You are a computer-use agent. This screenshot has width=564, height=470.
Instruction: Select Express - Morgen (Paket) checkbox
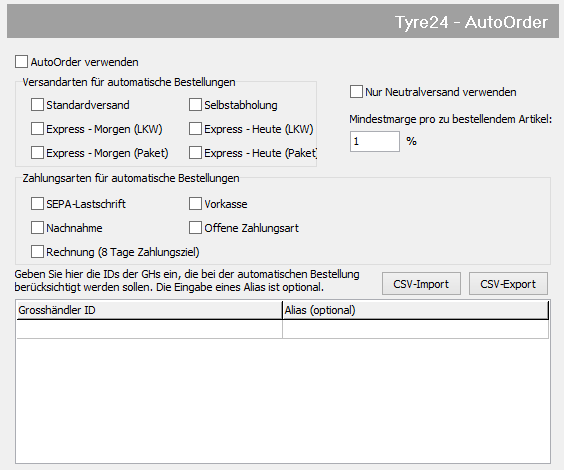(x=37, y=153)
